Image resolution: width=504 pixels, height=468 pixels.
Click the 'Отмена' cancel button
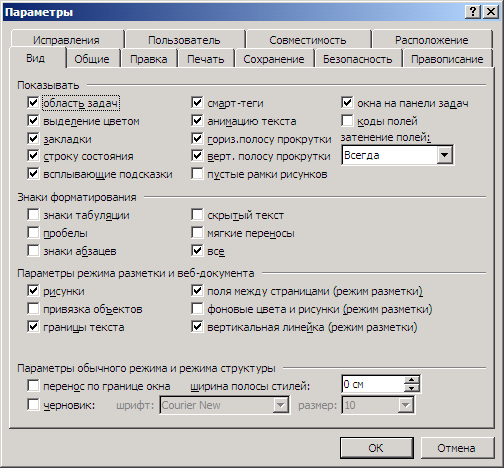[456, 448]
